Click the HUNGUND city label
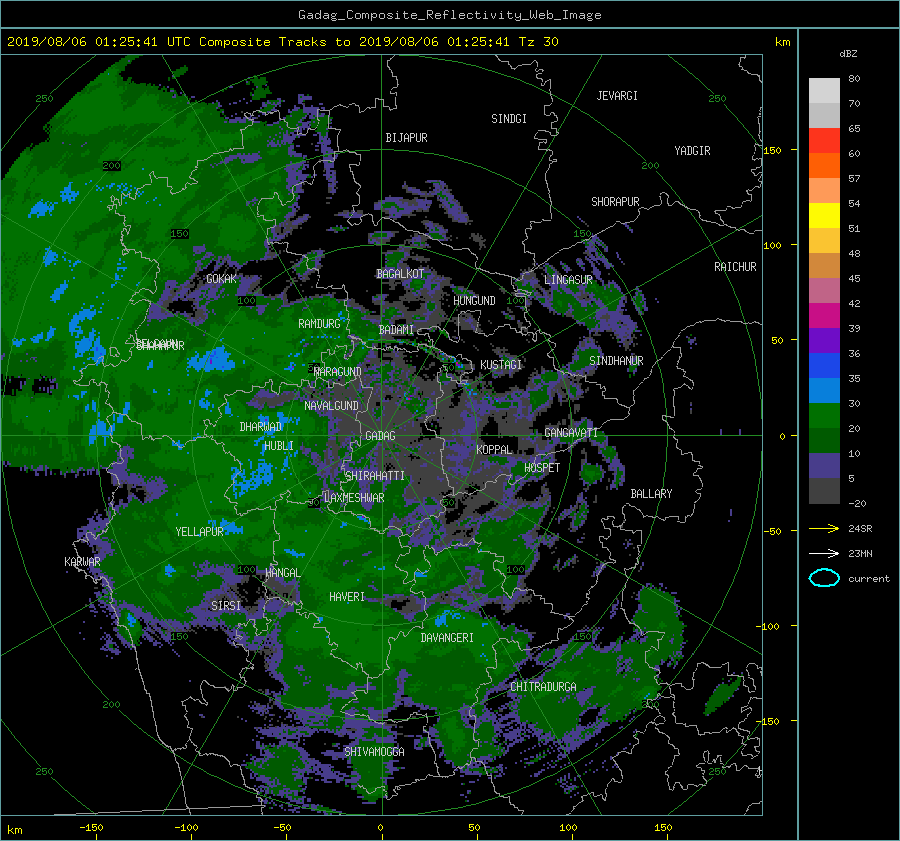This screenshot has height=841, width=900. point(474,301)
